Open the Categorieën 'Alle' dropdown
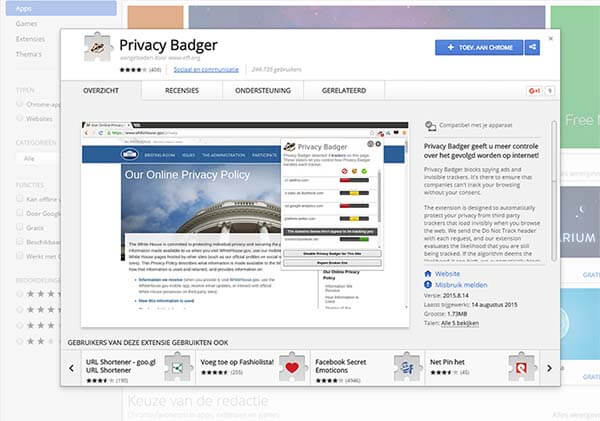Viewport: 600px width, 421px height. coord(36,156)
